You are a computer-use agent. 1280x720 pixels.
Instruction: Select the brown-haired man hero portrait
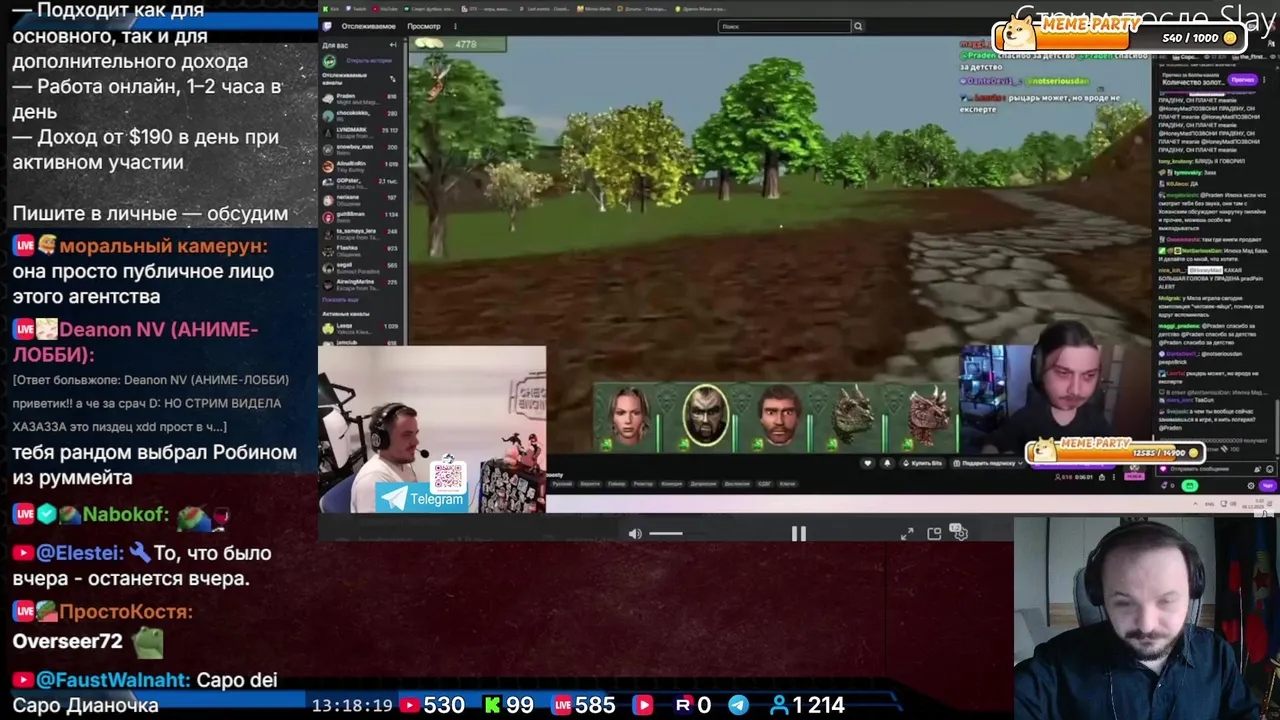pos(779,414)
